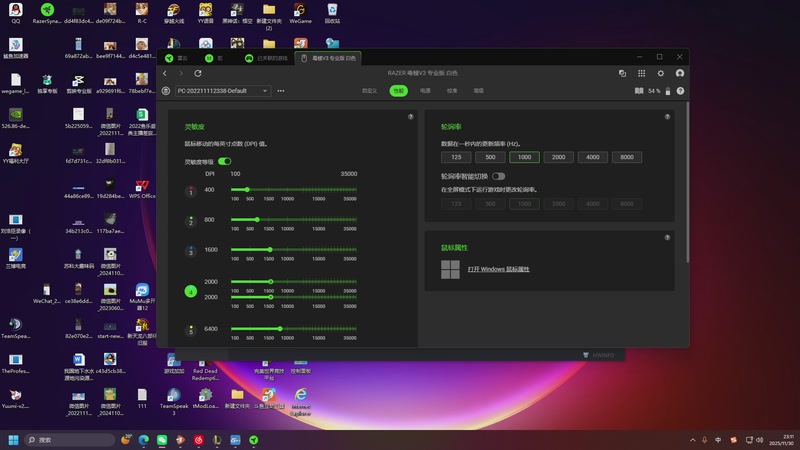
Task: Open the 高级 sub-tab
Action: [479, 91]
